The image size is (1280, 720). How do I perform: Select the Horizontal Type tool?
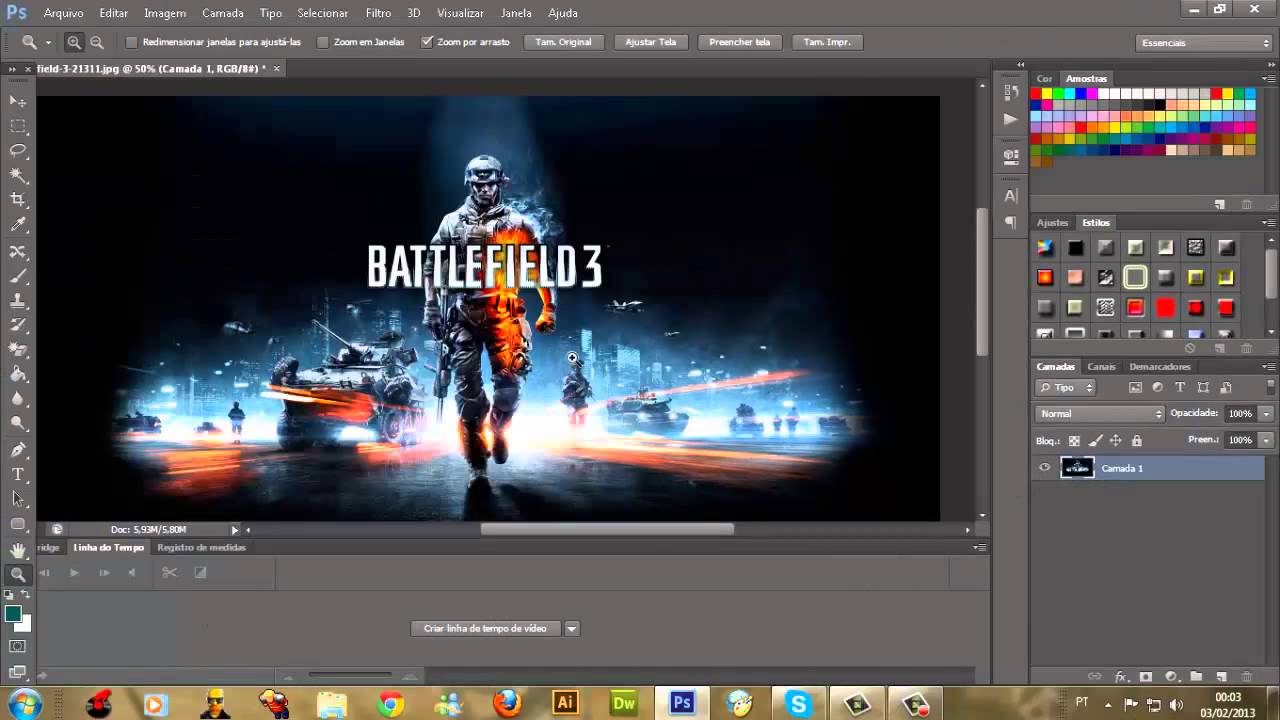(18, 474)
